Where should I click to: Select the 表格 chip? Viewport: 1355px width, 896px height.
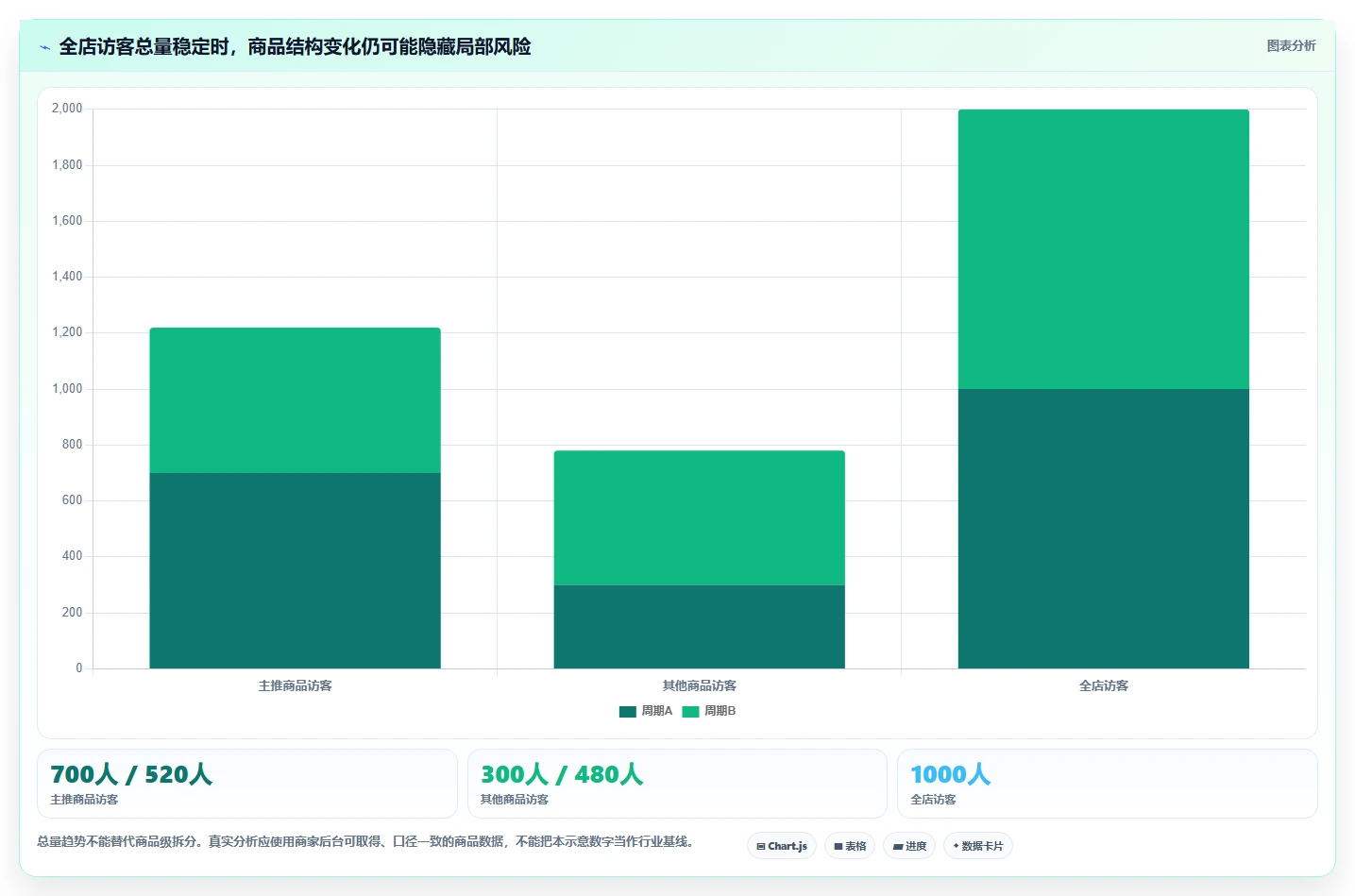pyautogui.click(x=850, y=846)
